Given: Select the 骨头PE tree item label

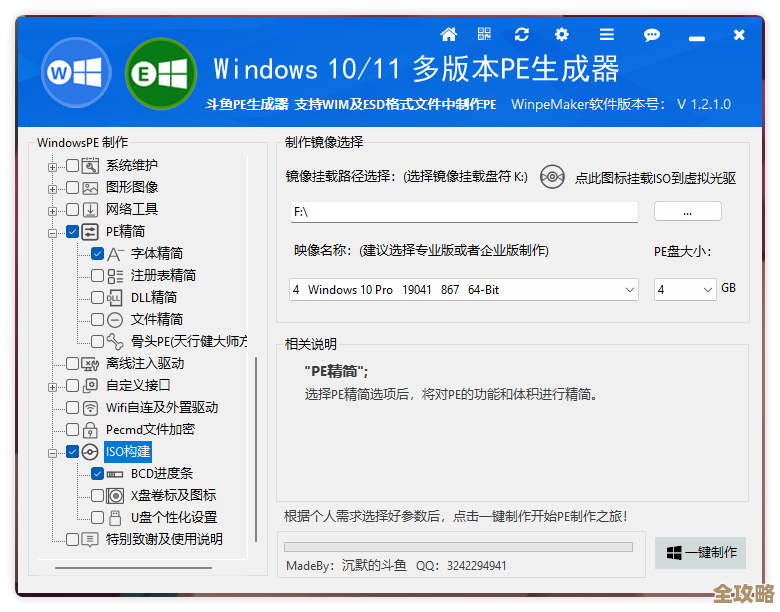Looking at the screenshot, I should coord(189,341).
